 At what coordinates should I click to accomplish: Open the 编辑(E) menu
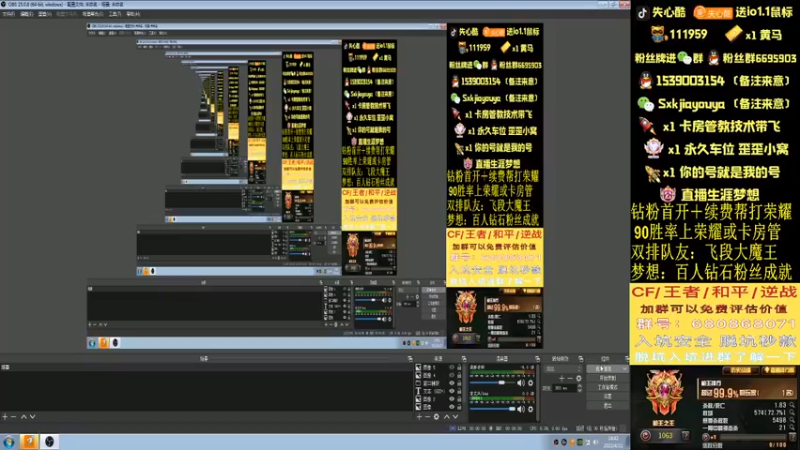pos(27,14)
